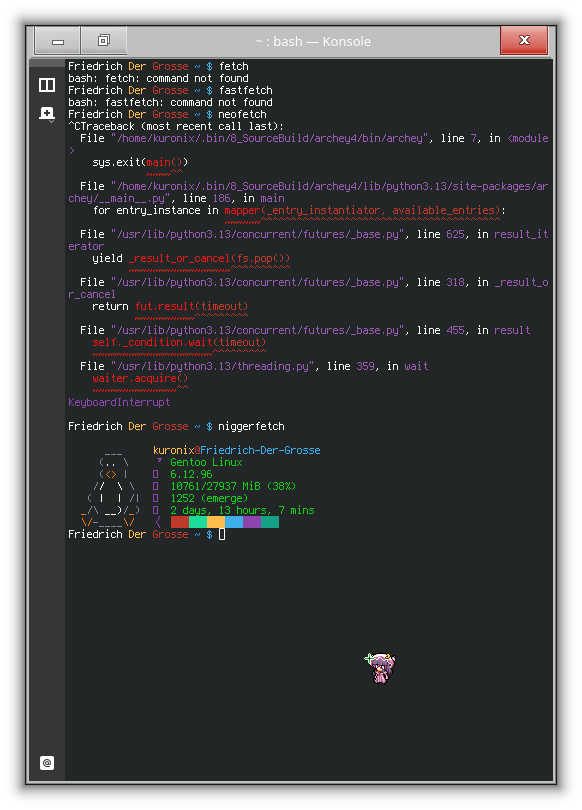582x810 pixels.
Task: Click the yellow color block
Action: 216,522
